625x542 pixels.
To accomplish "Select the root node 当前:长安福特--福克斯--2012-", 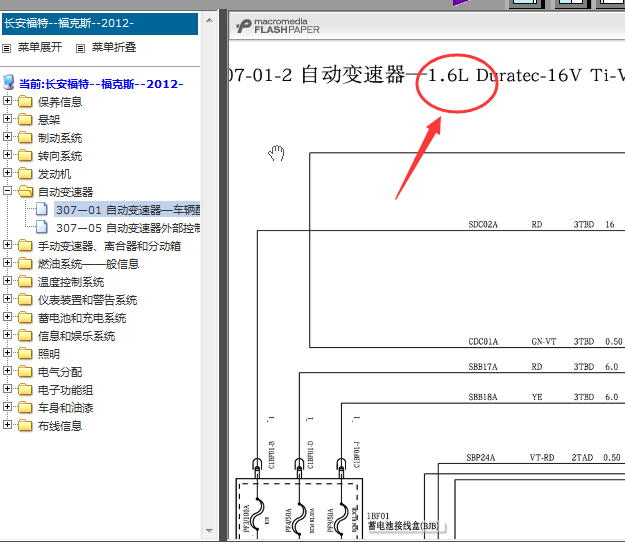I will pyautogui.click(x=101, y=84).
